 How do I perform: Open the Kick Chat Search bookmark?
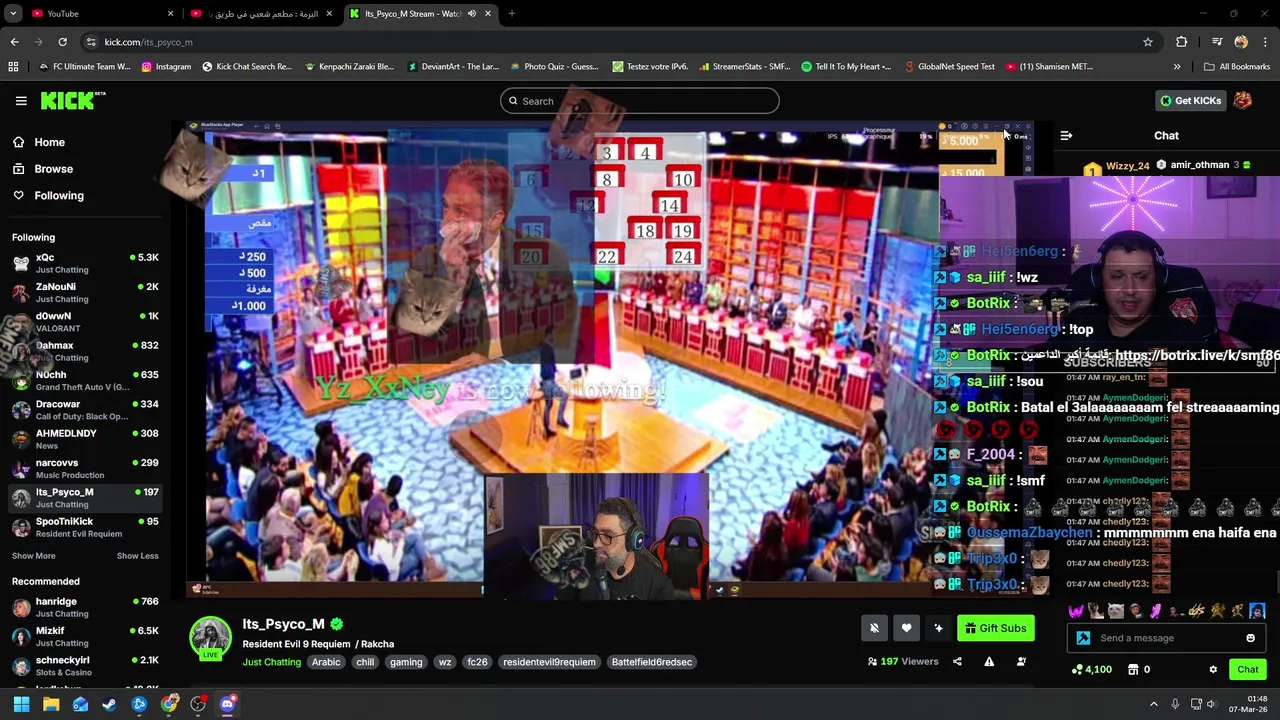click(x=247, y=67)
